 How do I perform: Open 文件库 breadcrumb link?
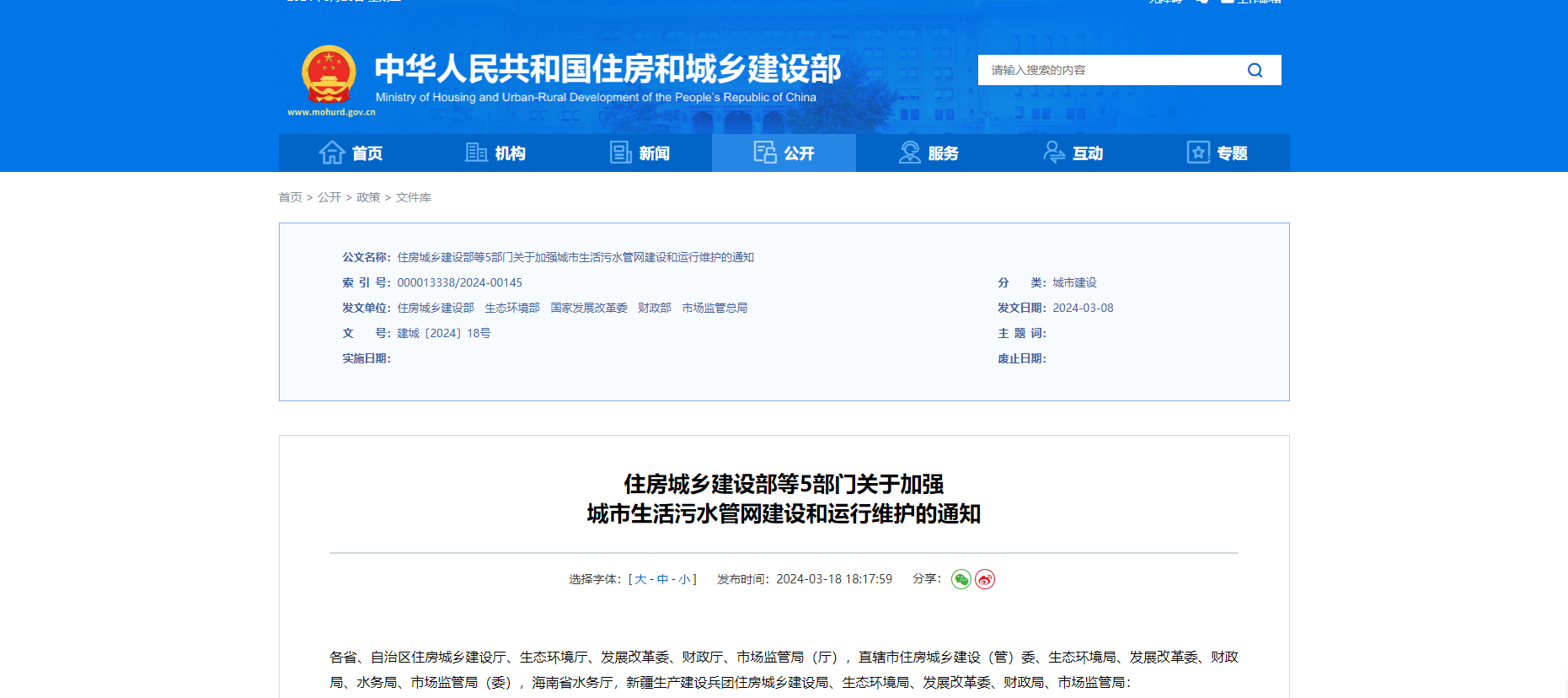413,197
